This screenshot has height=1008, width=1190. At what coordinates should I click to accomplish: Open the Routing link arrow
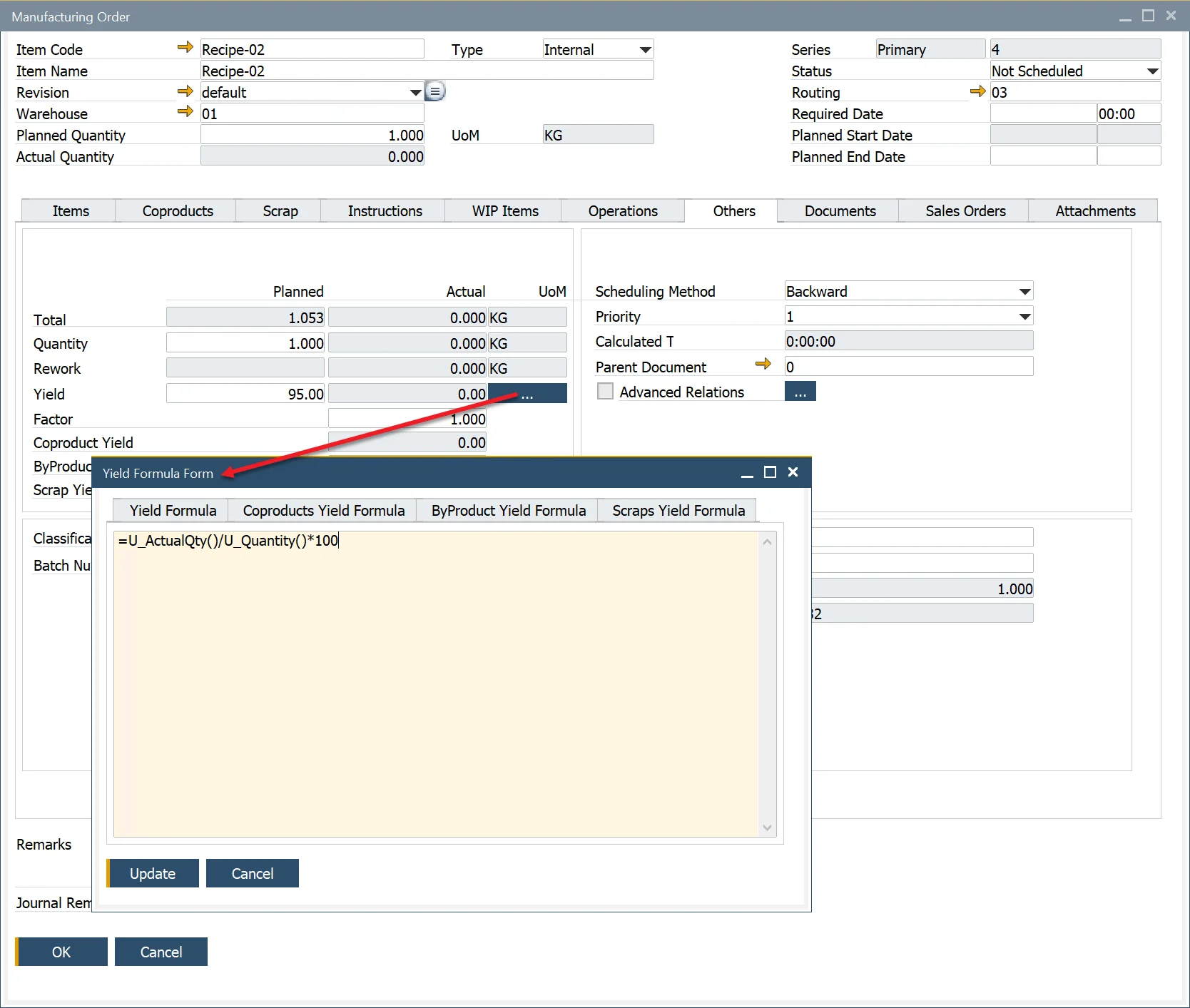click(977, 91)
